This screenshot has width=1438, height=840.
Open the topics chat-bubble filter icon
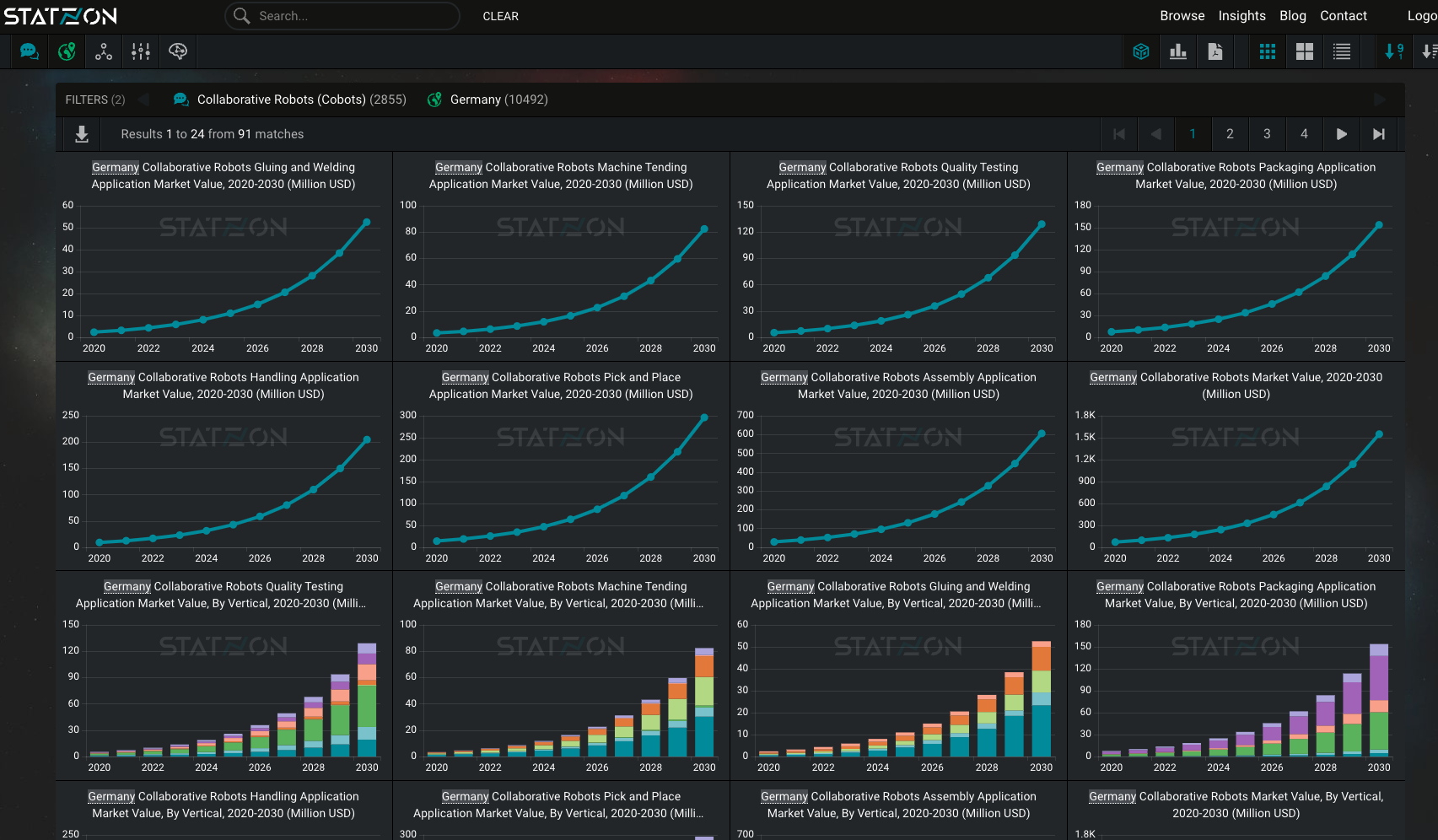tap(29, 51)
